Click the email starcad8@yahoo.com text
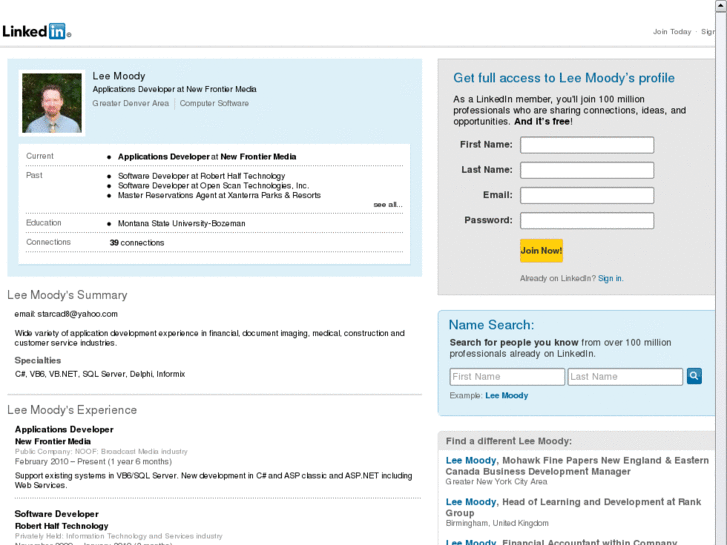This screenshot has width=727, height=545. pos(66,314)
